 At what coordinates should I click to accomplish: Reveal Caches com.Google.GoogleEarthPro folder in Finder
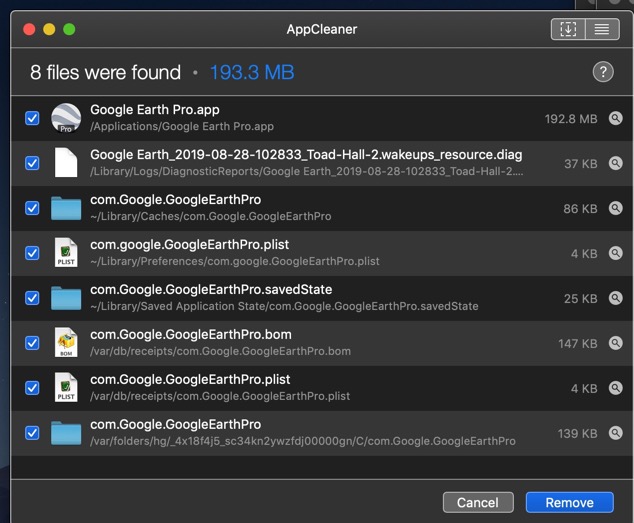coord(615,208)
